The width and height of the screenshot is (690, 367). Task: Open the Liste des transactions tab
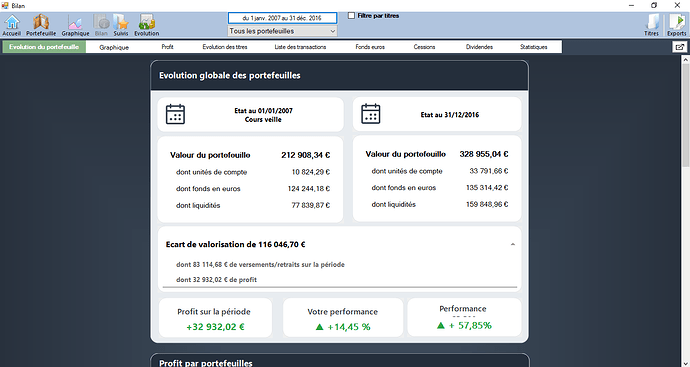[x=300, y=47]
